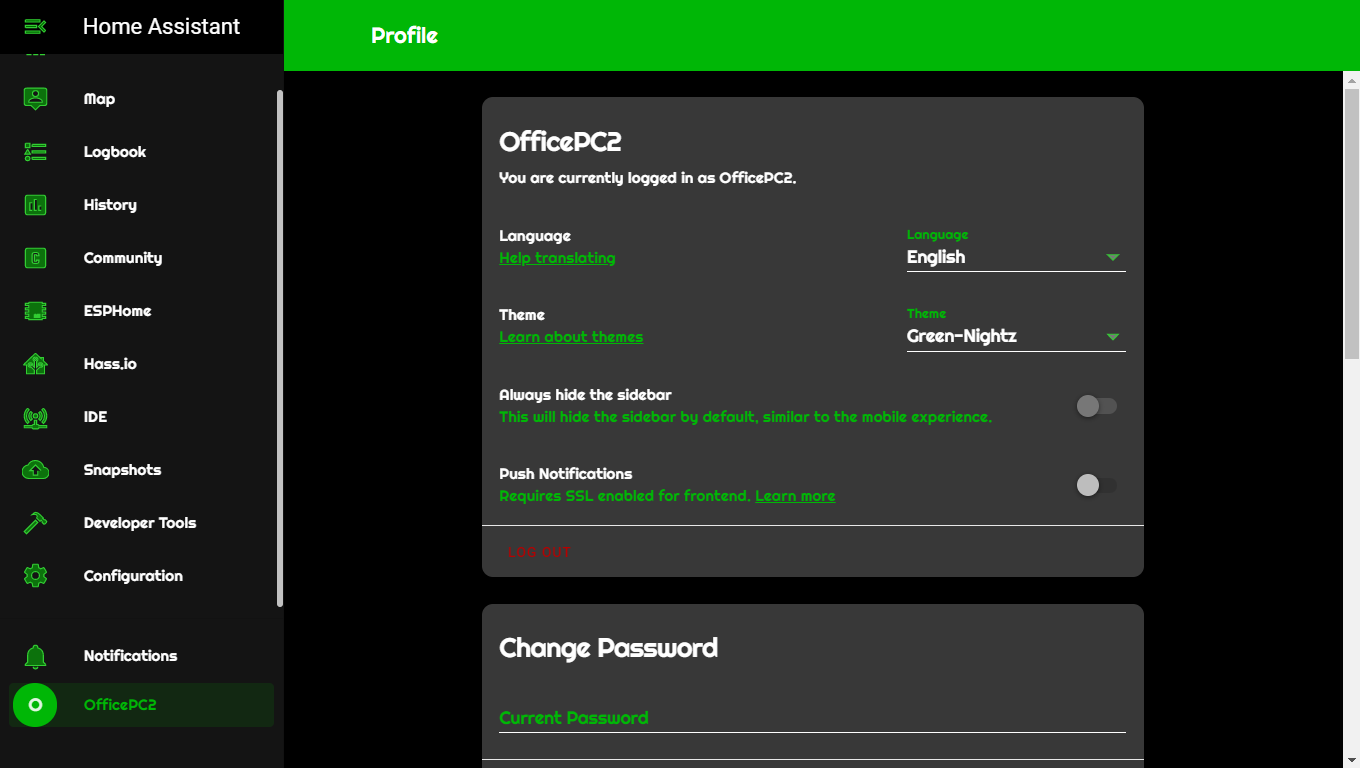Image resolution: width=1360 pixels, height=768 pixels.
Task: Click the Community forum icon
Action: 35,257
